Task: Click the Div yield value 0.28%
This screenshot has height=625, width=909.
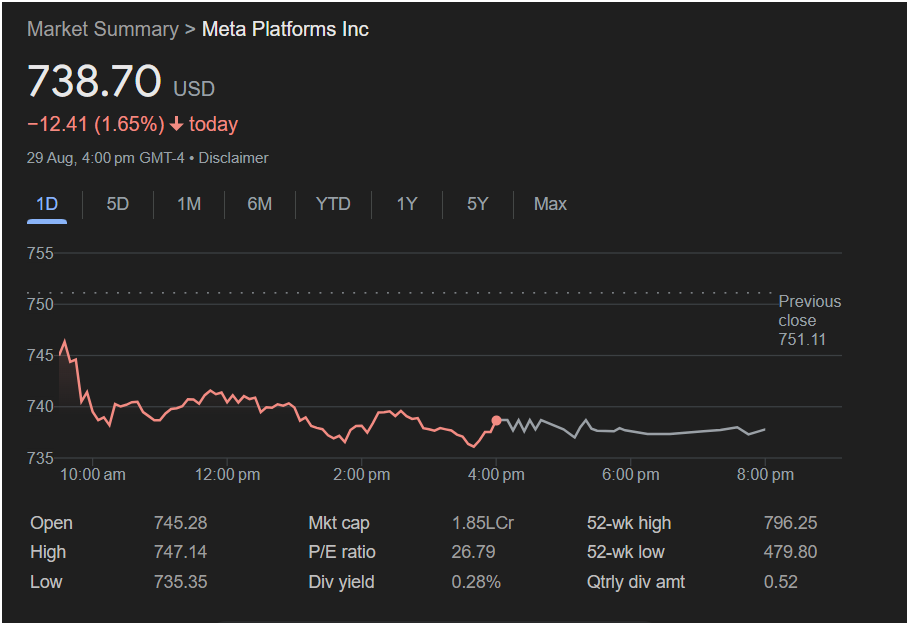Action: coord(476,581)
